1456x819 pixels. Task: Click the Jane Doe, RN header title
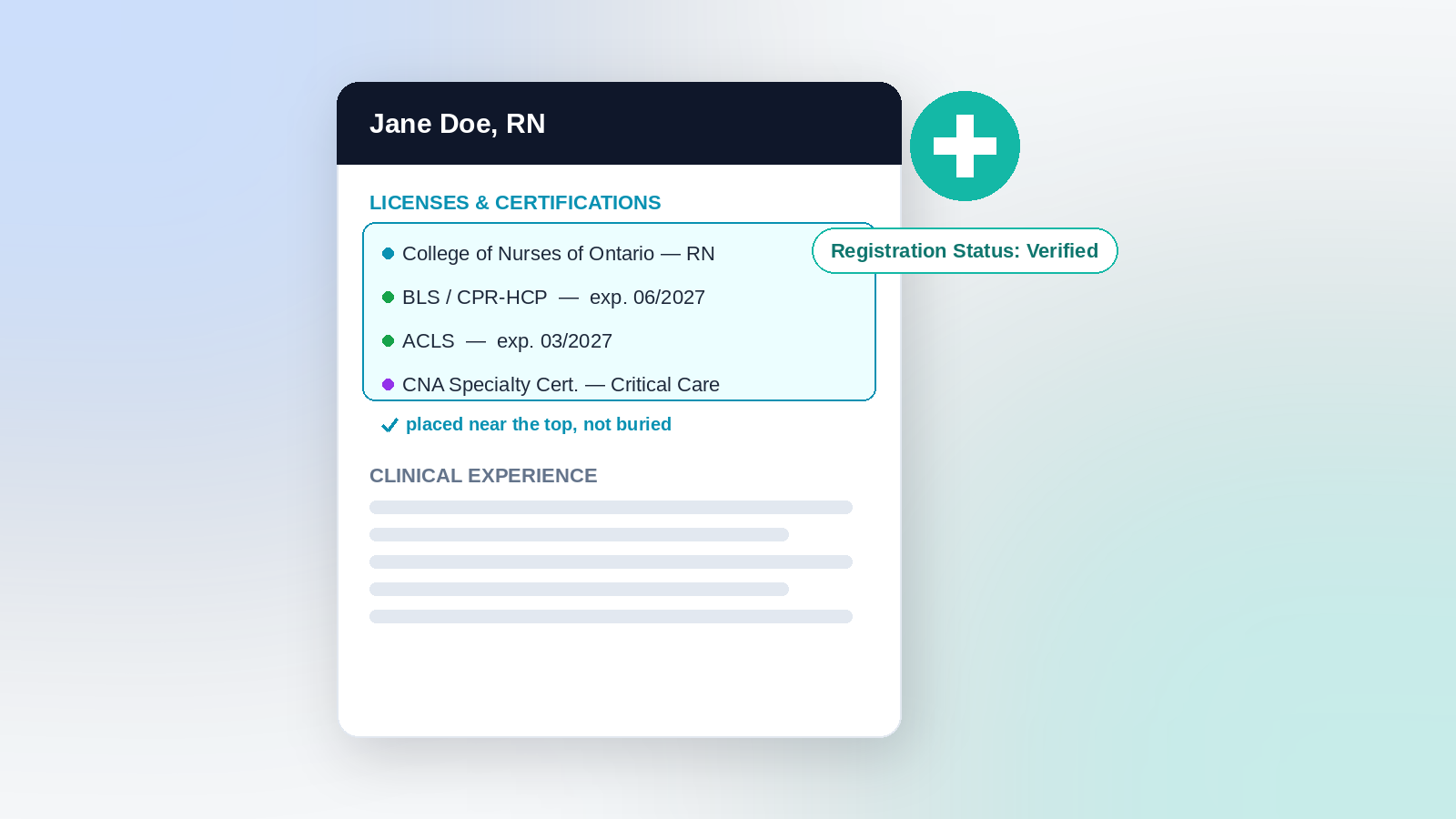tap(457, 124)
